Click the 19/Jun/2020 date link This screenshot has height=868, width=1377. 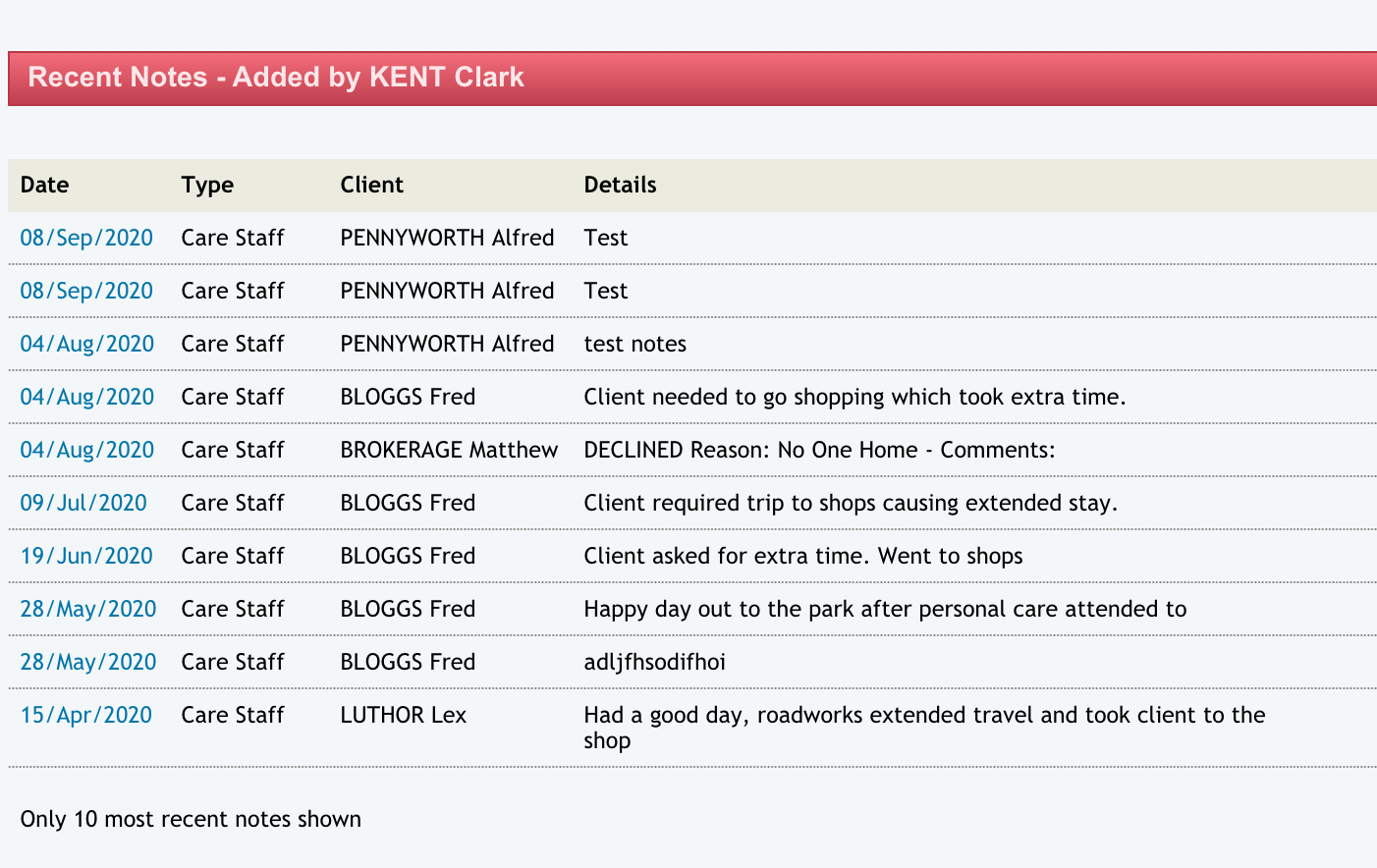[x=86, y=556]
